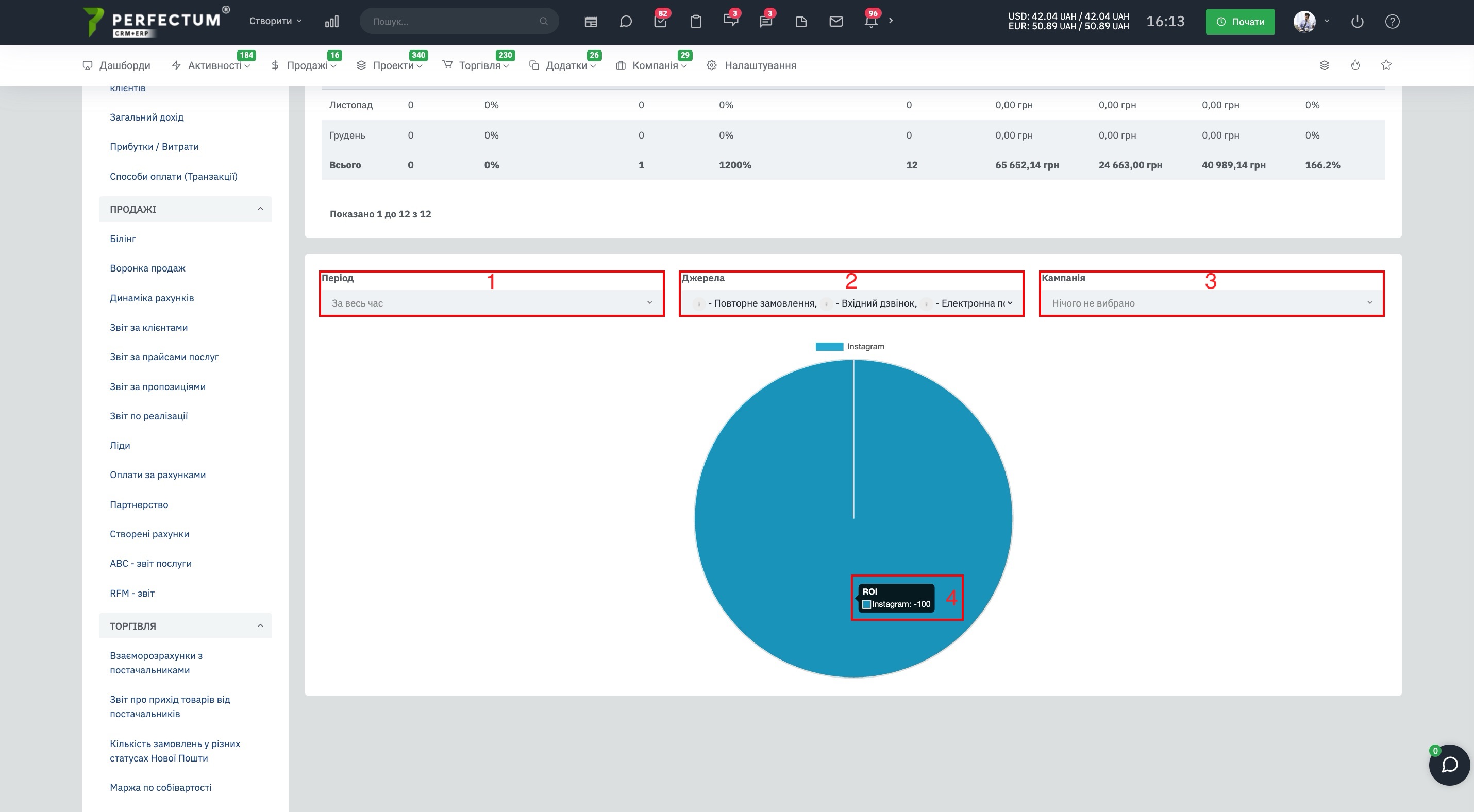Open the Воронка продаж report link
The image size is (1474, 812).
pos(147,268)
